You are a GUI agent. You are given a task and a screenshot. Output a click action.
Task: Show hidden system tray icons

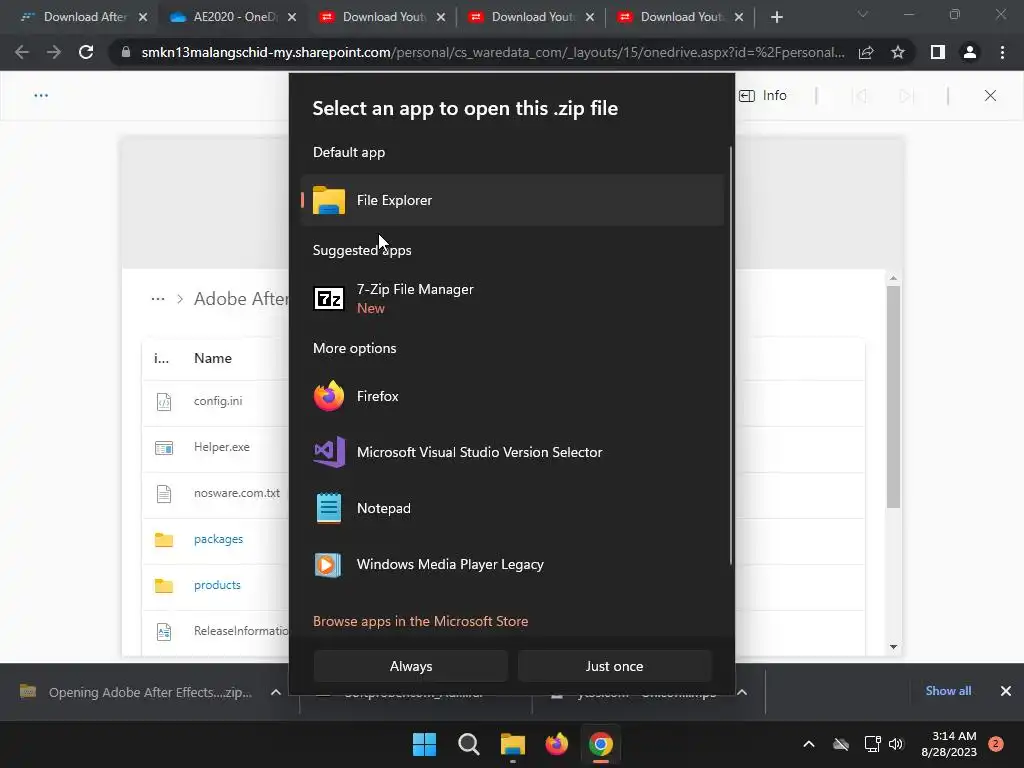click(x=808, y=744)
